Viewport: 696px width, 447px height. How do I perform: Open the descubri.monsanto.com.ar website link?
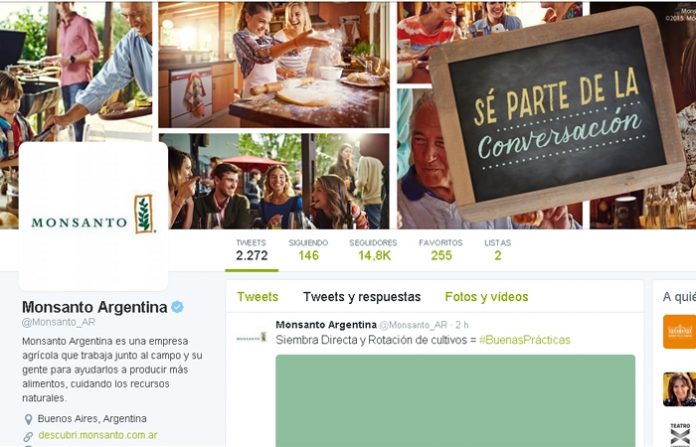coord(98,435)
